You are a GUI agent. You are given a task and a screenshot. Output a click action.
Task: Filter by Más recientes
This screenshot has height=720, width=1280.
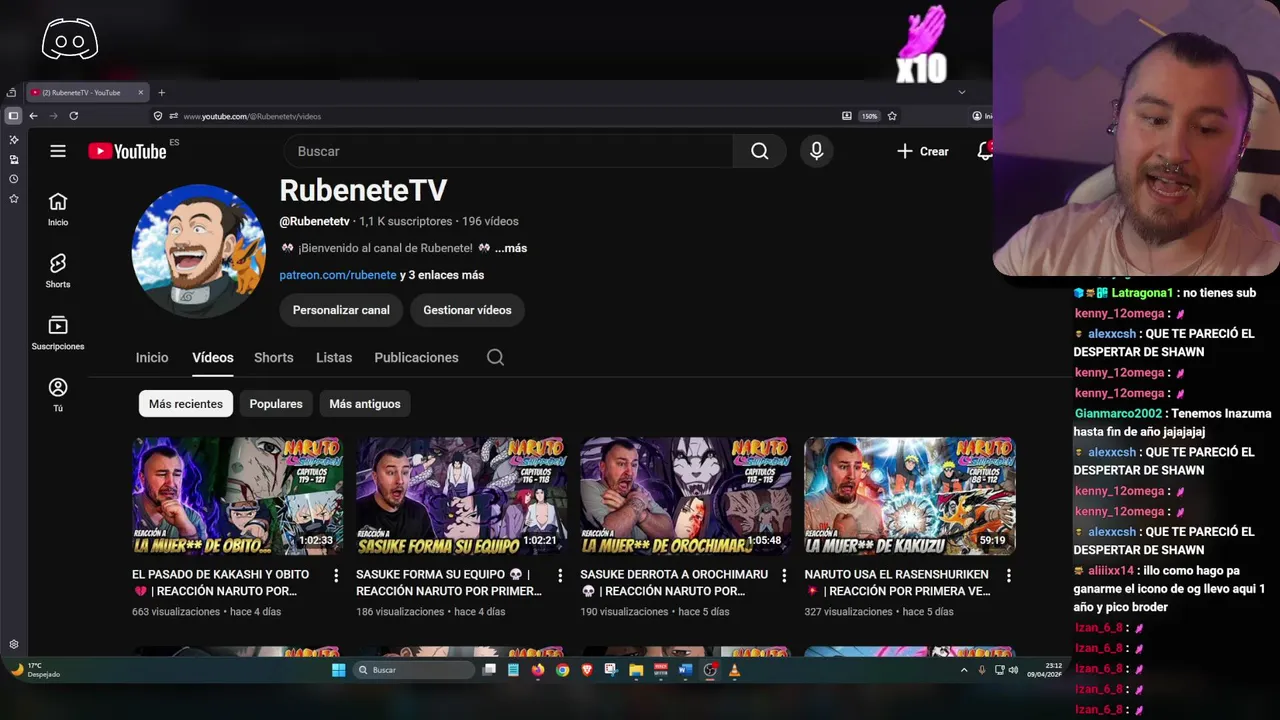(186, 404)
